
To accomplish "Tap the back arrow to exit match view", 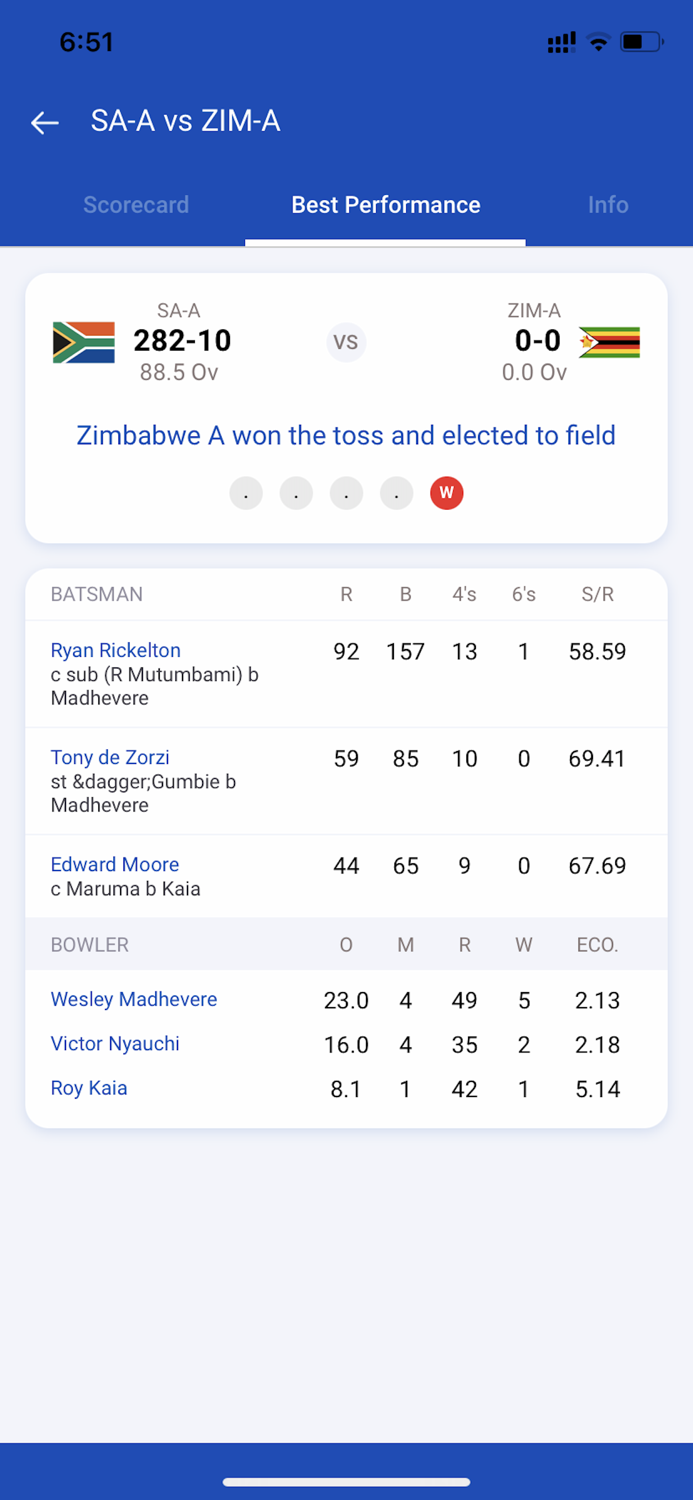I will click(x=44, y=122).
